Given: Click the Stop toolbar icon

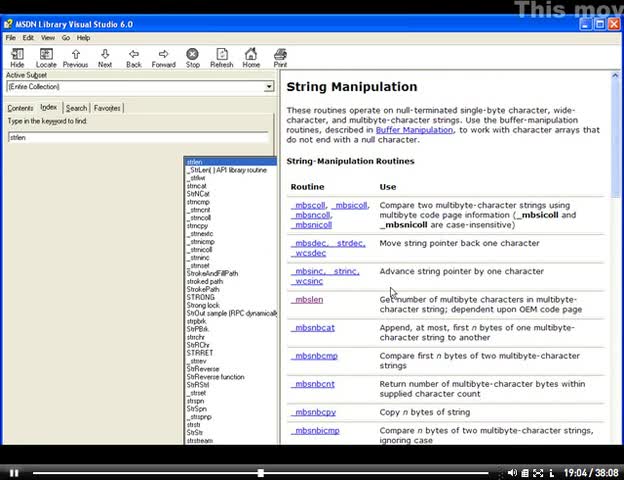Looking at the screenshot, I should 193,58.
